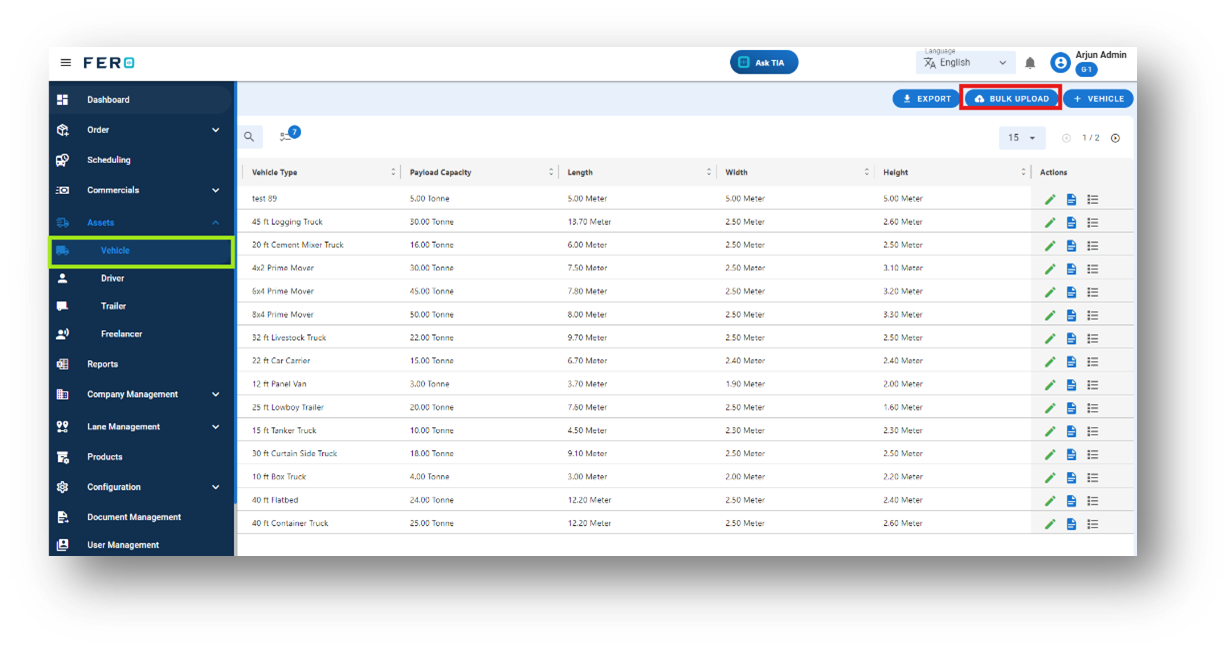1232x651 pixels.
Task: Go to next page arrow in pagination
Action: click(1116, 138)
